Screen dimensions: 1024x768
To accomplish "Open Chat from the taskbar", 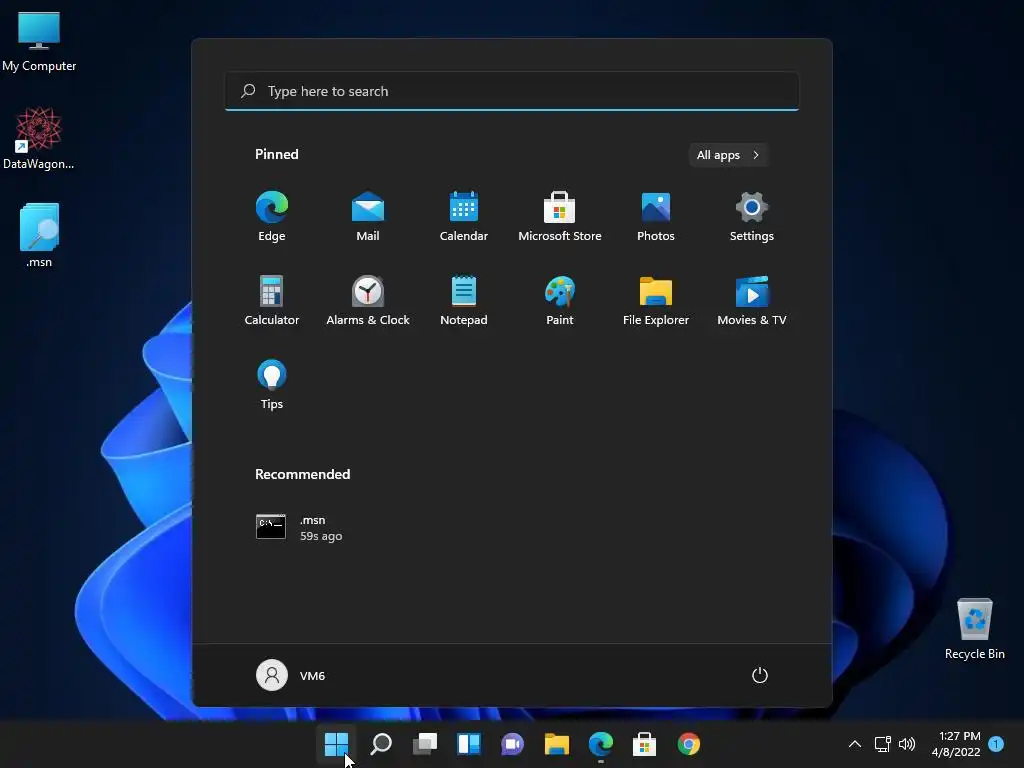I will (513, 744).
